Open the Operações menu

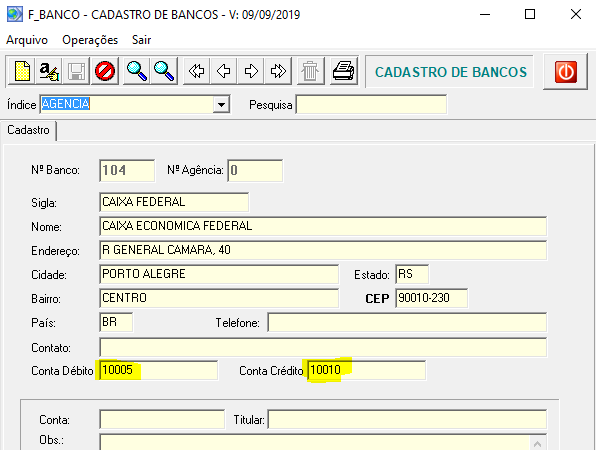tap(90, 40)
